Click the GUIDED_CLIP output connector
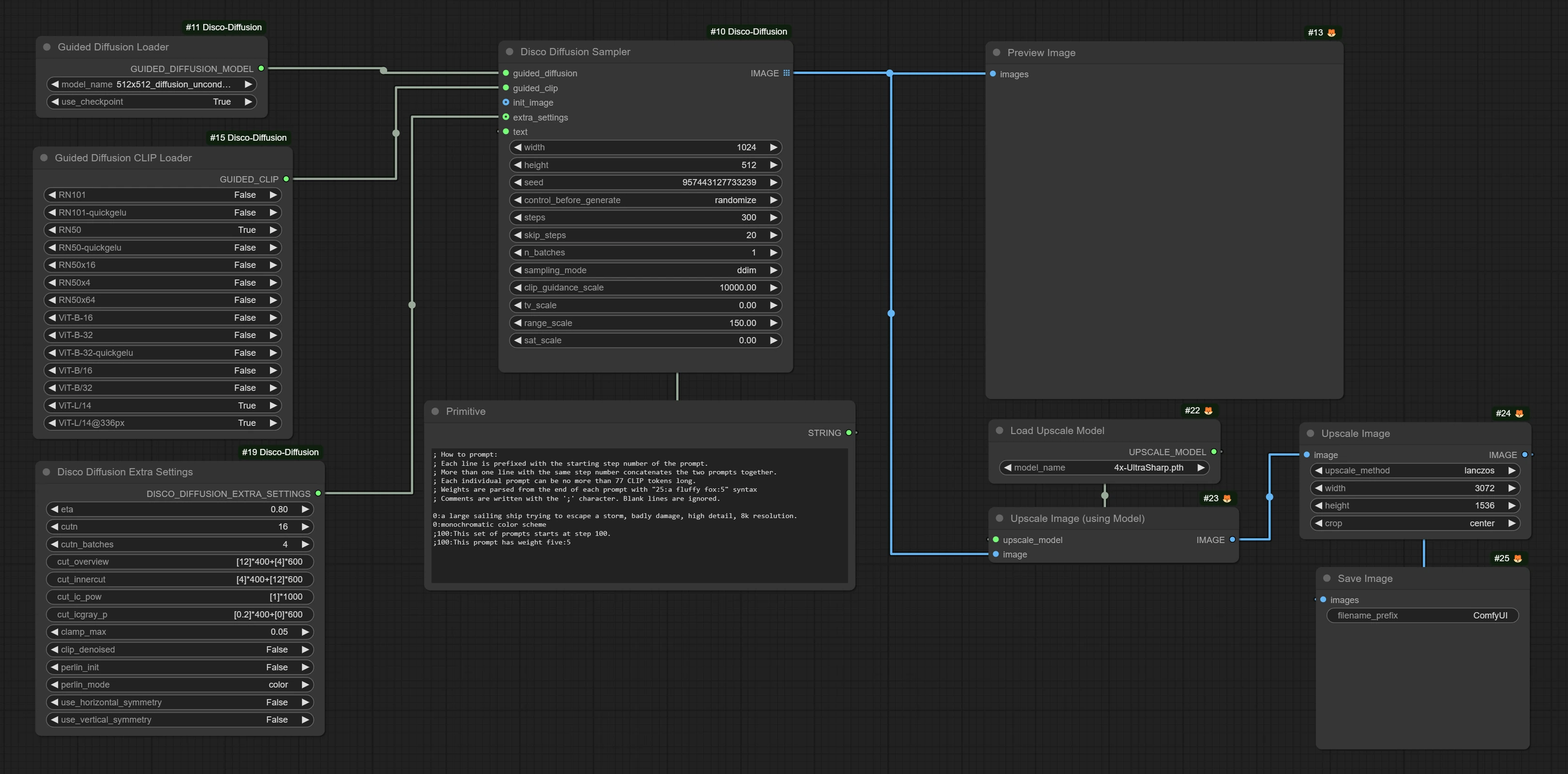The image size is (1568, 774). 286,179
